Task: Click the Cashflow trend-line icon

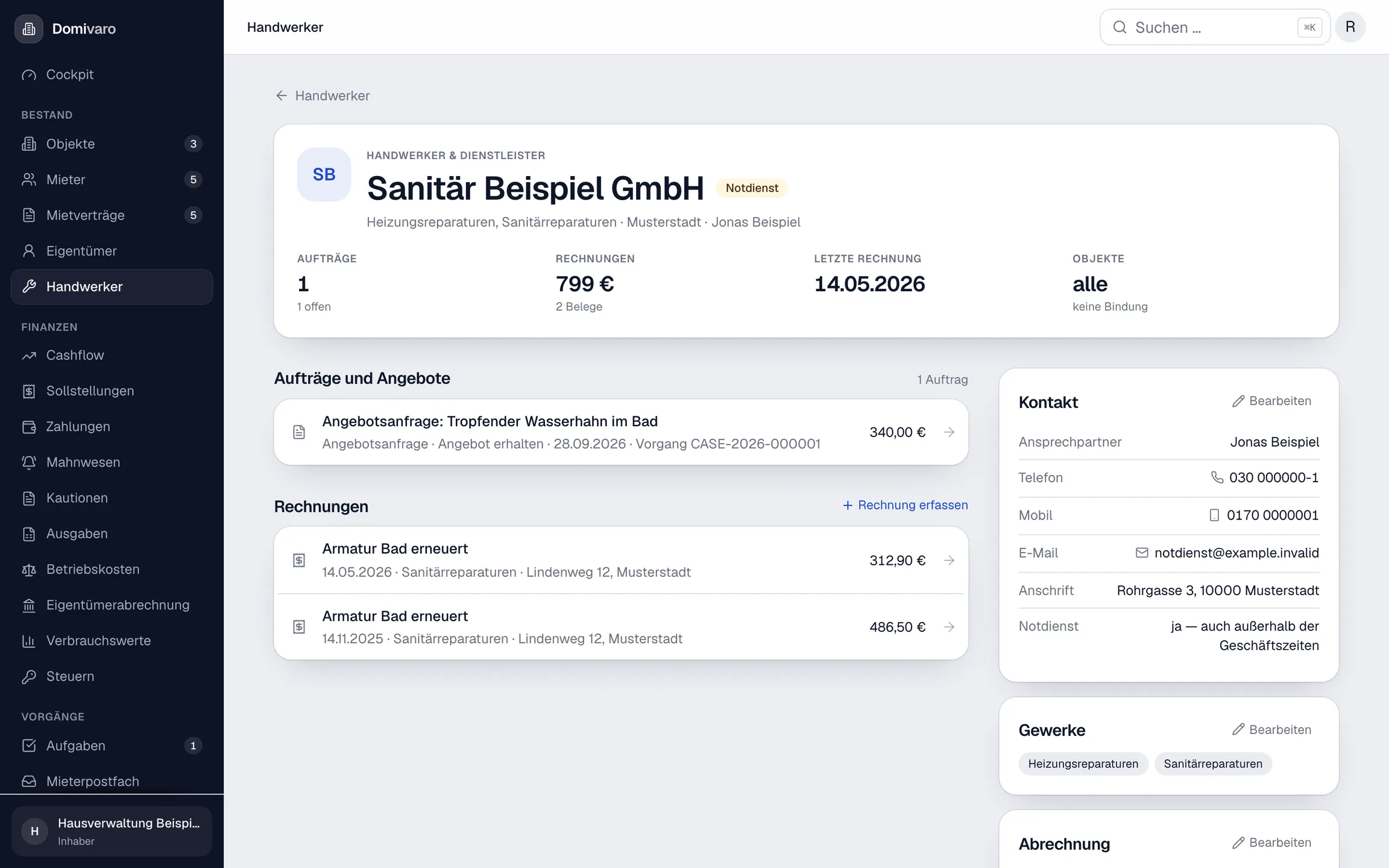Action: coord(29,356)
